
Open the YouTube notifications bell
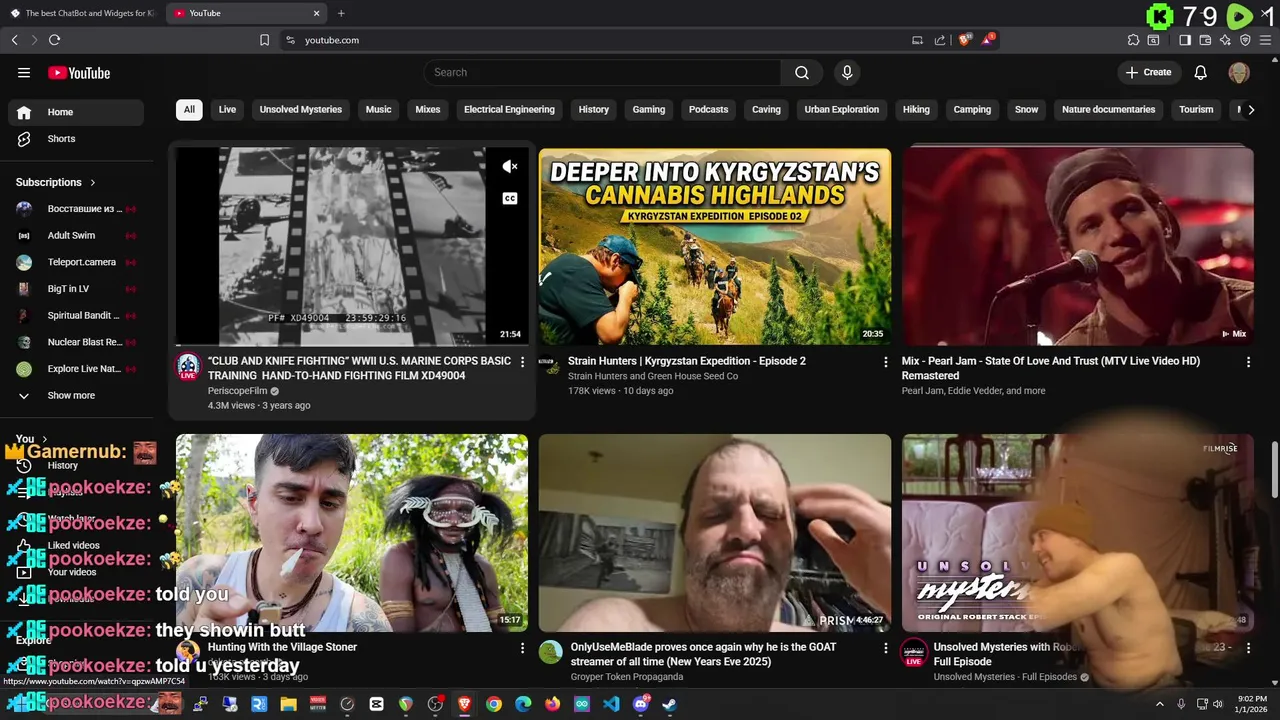1201,72
